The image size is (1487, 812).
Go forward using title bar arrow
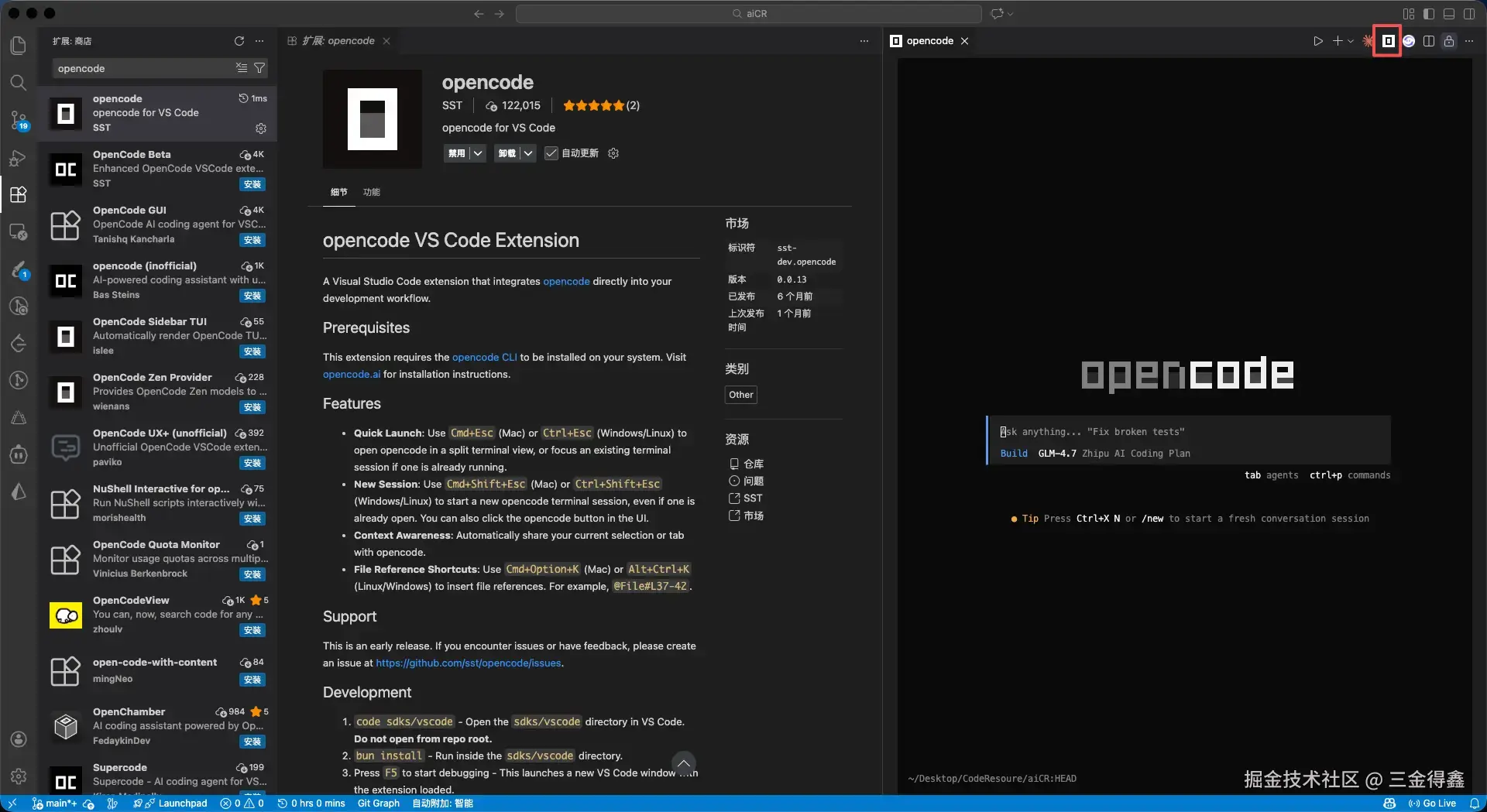(500, 13)
